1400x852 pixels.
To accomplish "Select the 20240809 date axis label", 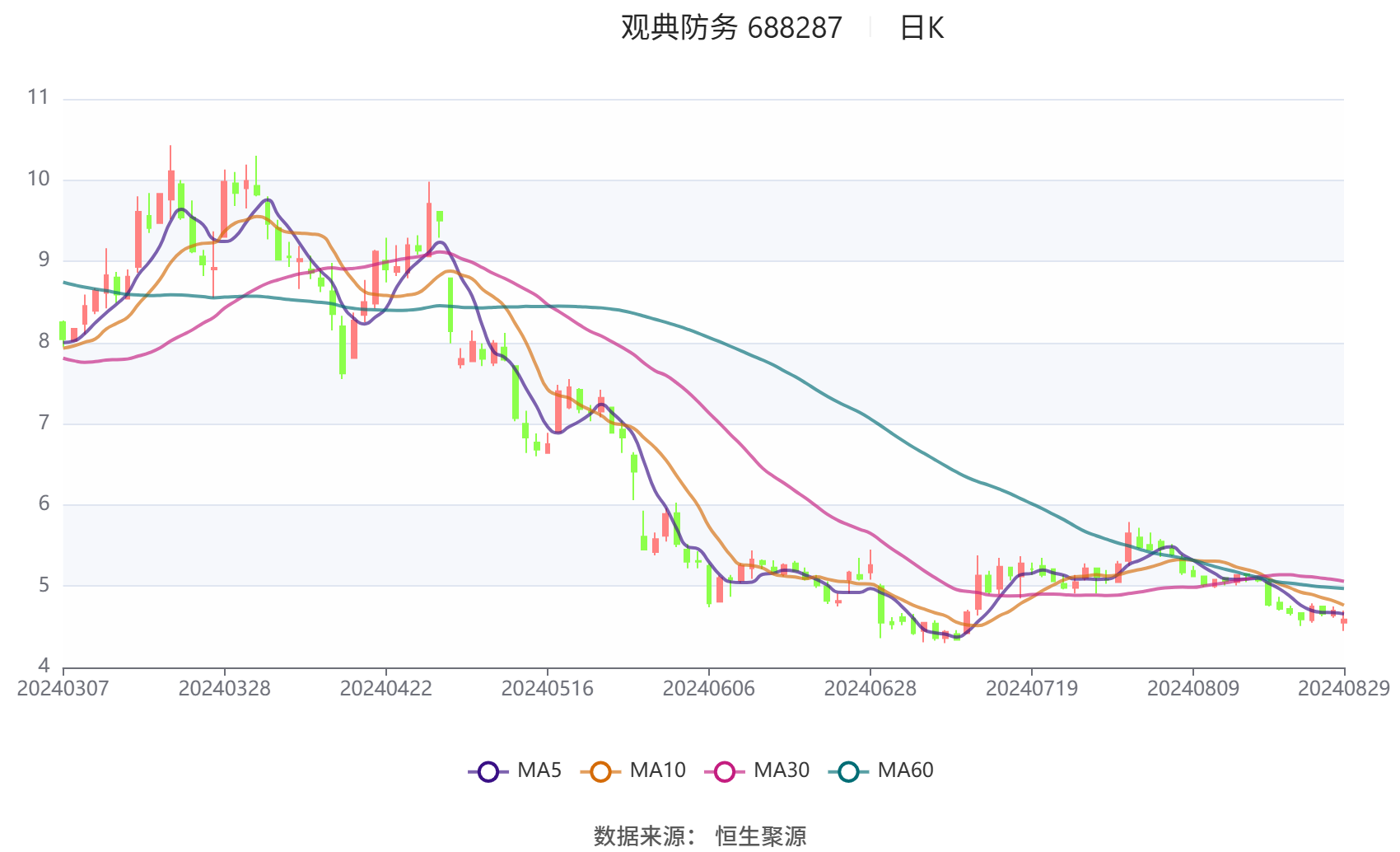I will 1192,688.
